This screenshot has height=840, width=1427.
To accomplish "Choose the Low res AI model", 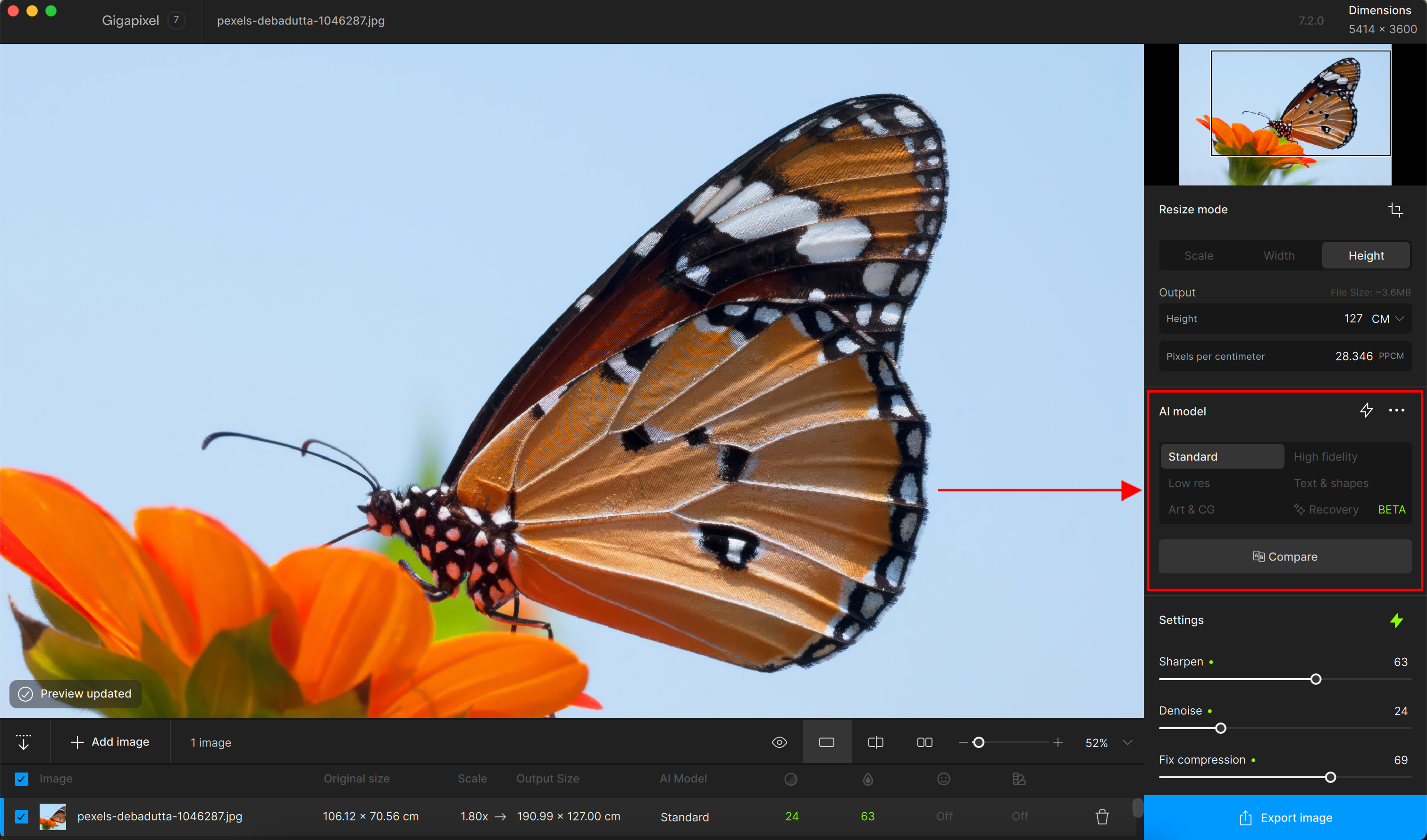I will coord(1189,483).
